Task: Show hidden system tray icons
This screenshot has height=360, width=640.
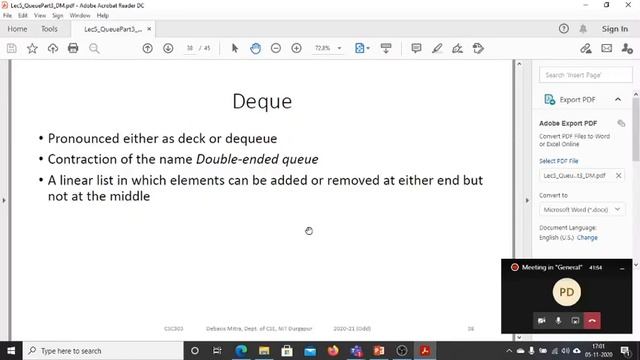Action: point(509,351)
